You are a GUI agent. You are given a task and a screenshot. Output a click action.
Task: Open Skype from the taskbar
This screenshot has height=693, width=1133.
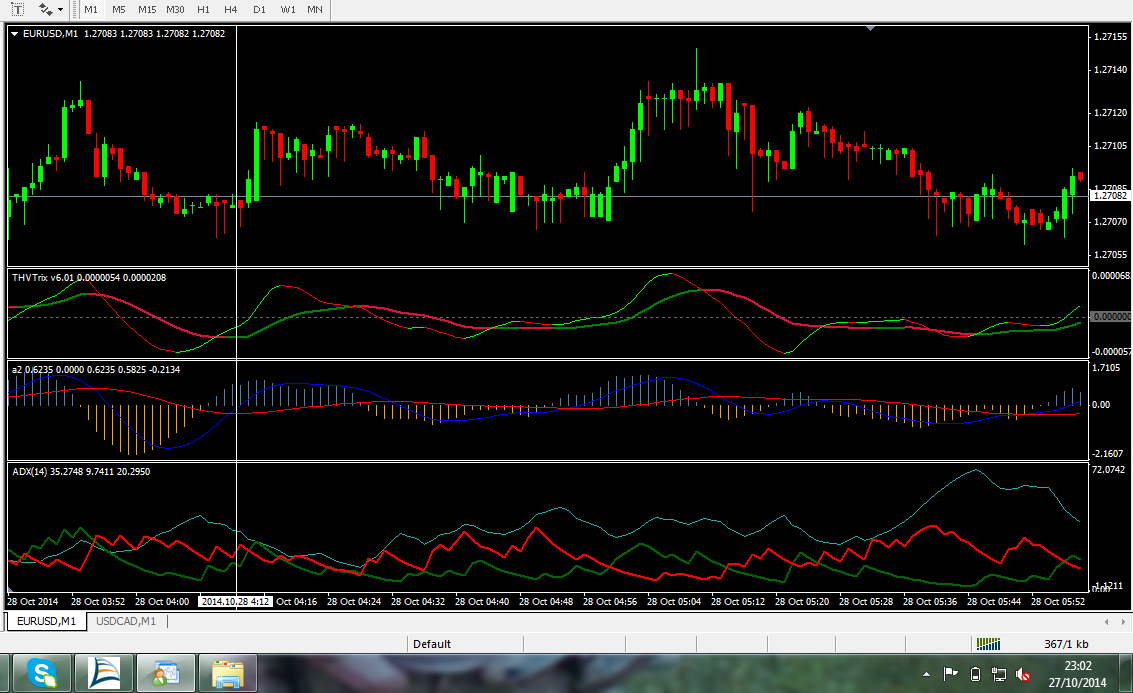coord(41,673)
